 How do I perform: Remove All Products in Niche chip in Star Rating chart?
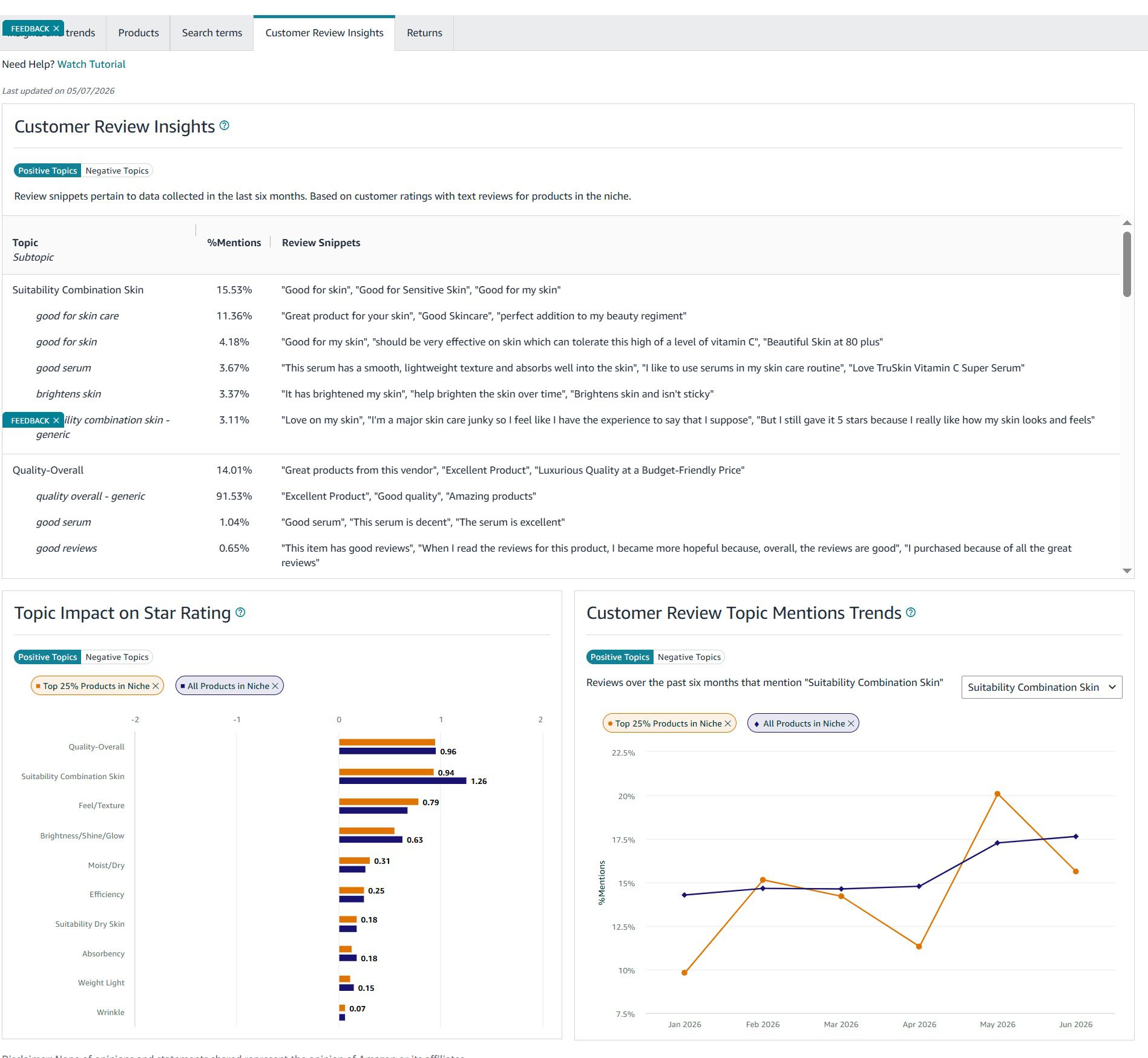275,686
